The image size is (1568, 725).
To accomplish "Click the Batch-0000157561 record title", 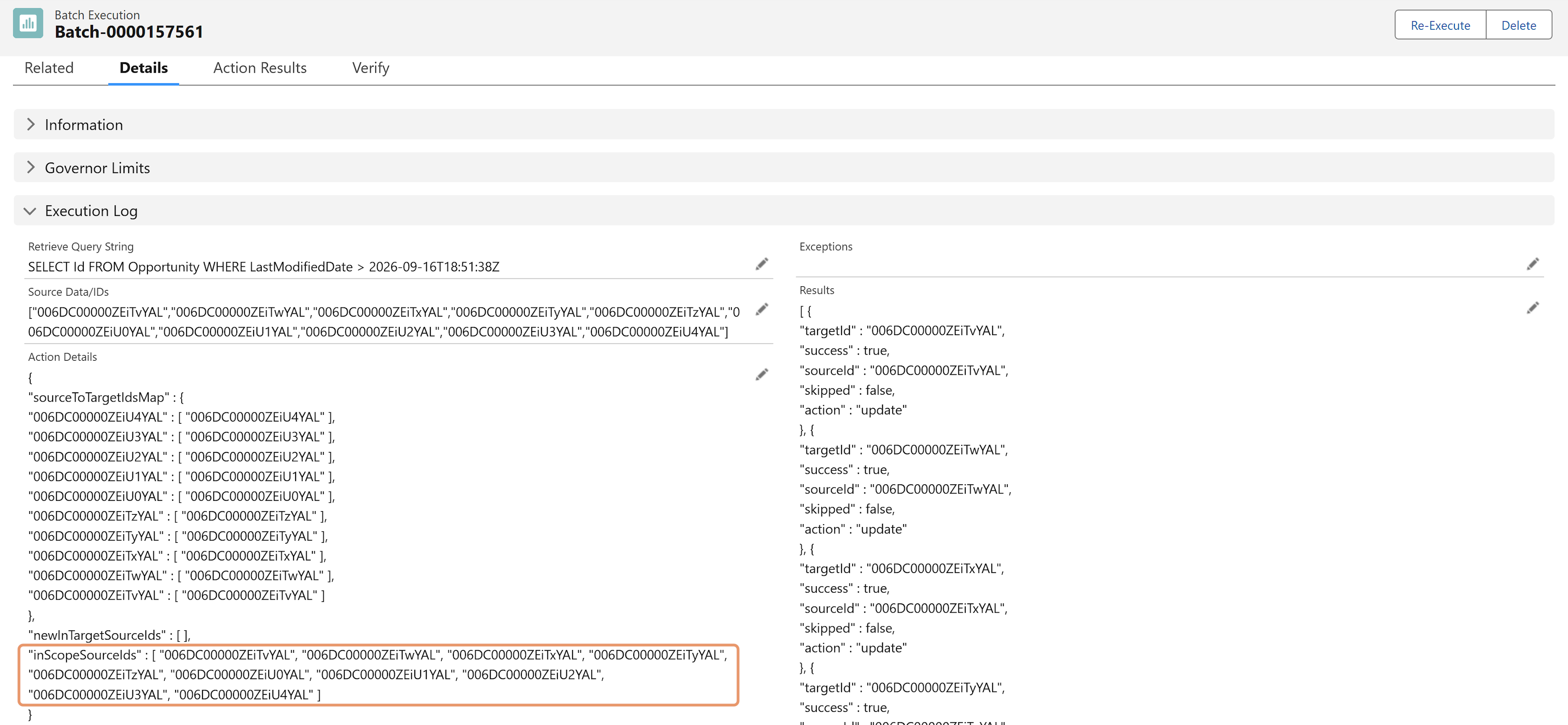I will click(129, 32).
